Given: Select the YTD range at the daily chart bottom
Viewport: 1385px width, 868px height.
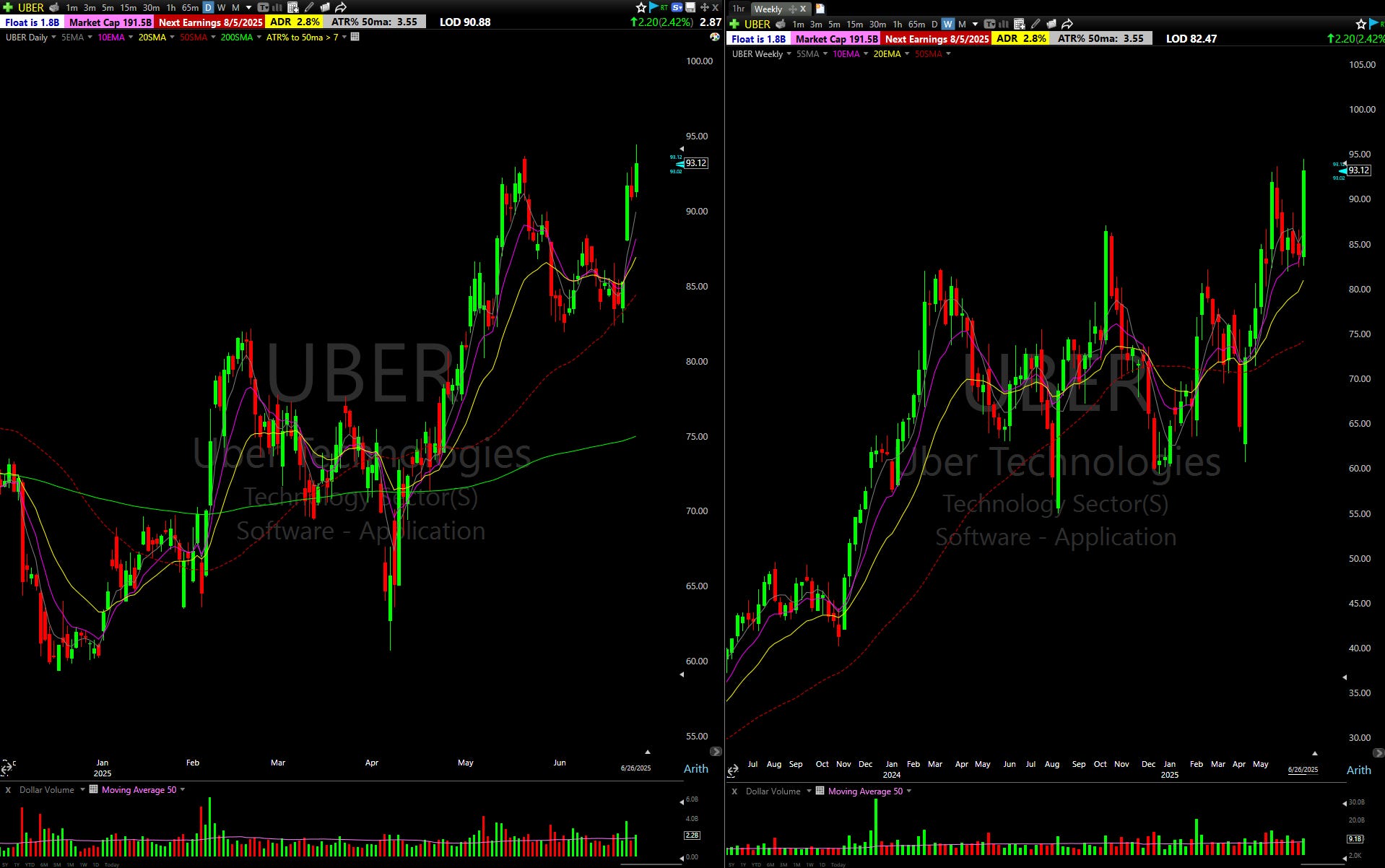Looking at the screenshot, I should [x=30, y=864].
